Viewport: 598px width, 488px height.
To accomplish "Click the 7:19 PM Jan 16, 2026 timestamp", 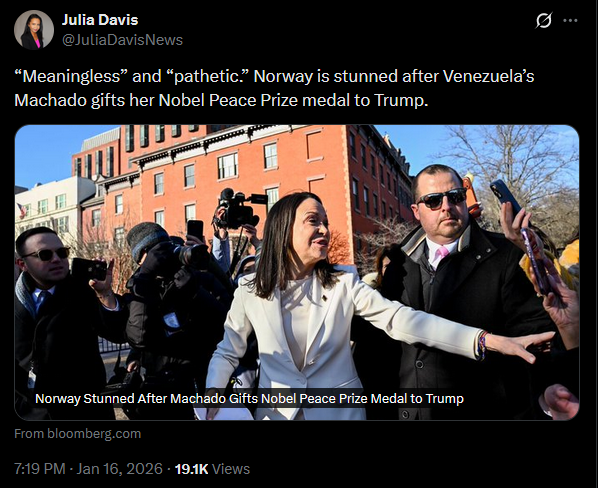I will pyautogui.click(x=88, y=469).
